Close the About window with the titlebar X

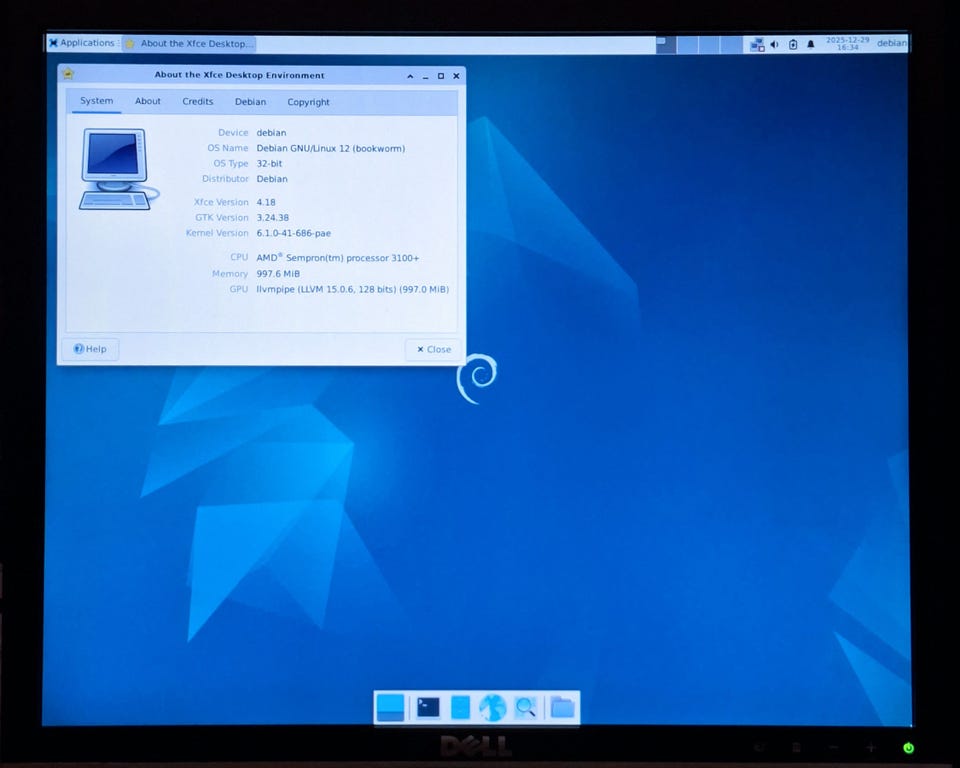pos(456,76)
